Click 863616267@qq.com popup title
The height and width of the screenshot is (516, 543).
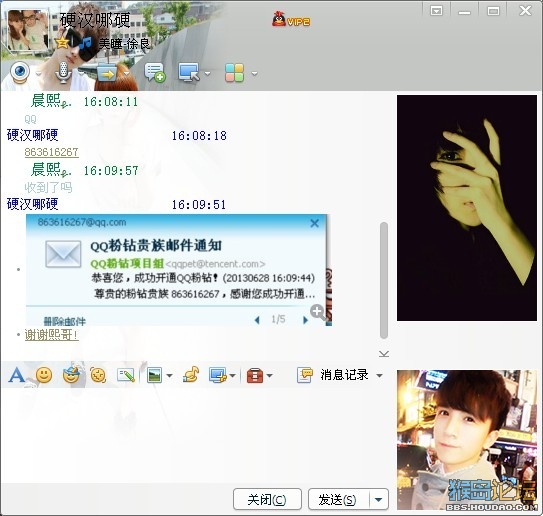click(82, 222)
